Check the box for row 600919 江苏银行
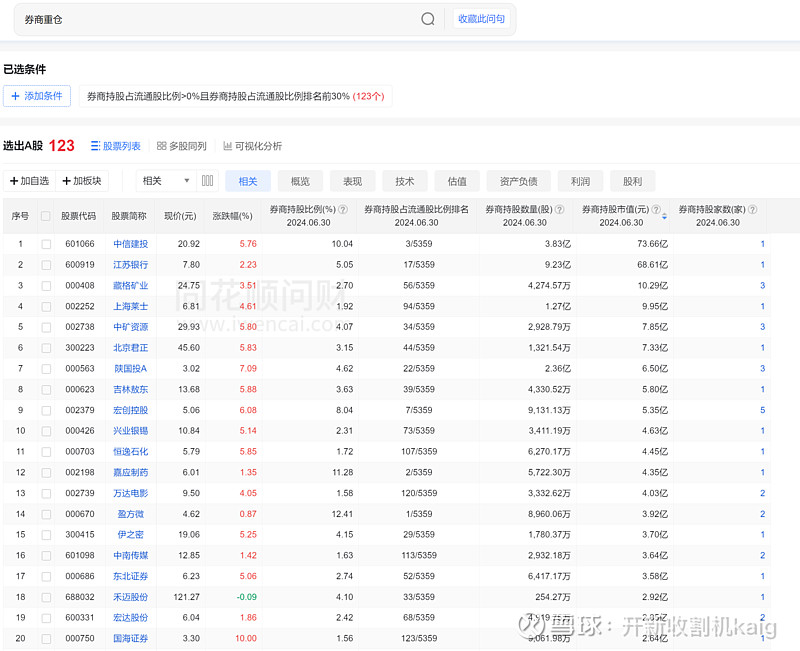Image resolution: width=800 pixels, height=651 pixels. (x=46, y=265)
